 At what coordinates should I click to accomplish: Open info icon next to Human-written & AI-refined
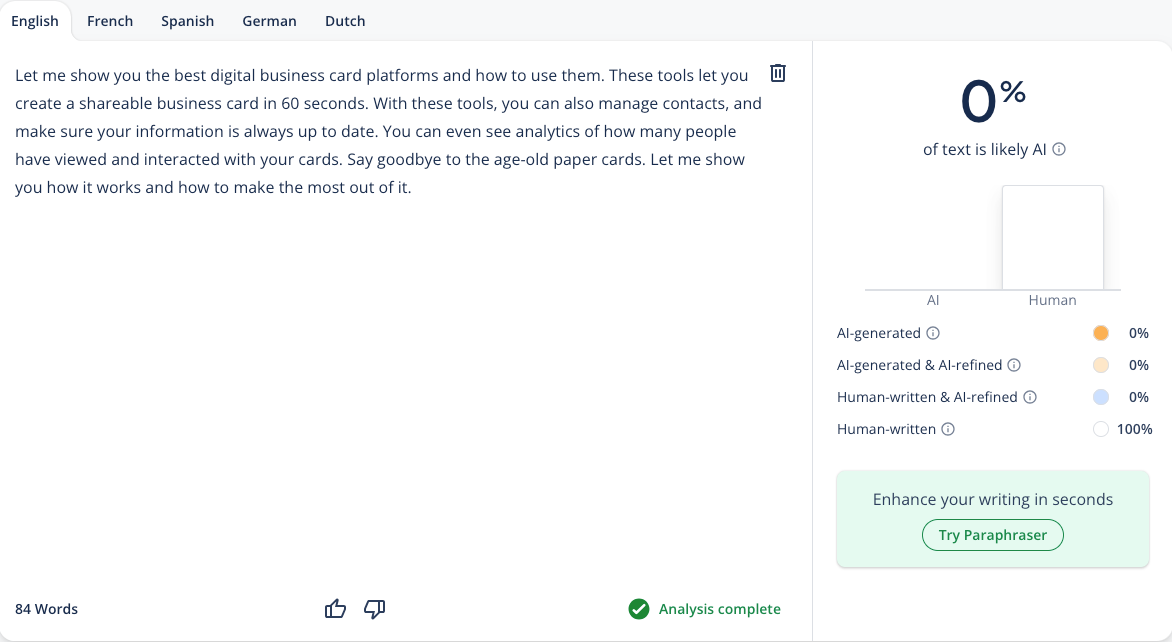click(1030, 398)
